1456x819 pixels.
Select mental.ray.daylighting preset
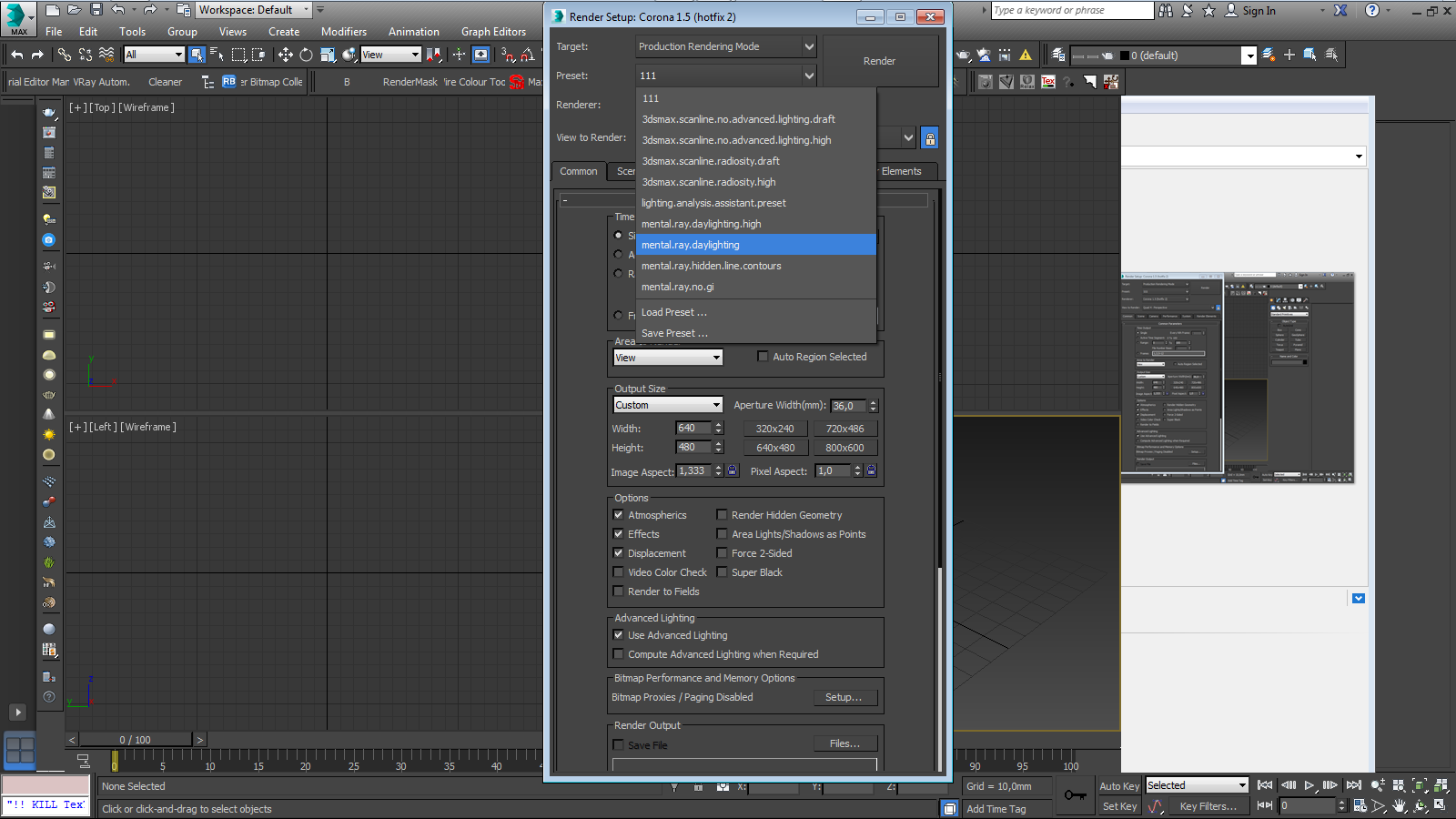755,245
